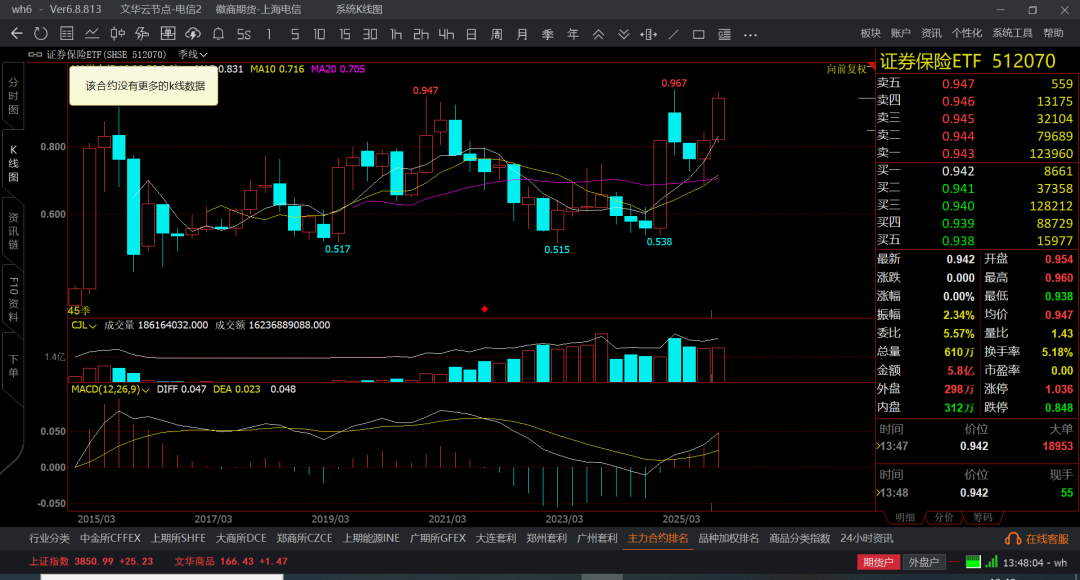Viewport: 1080px width, 580px height.
Task: Switch to daily 日 K-line period
Action: [x=471, y=34]
